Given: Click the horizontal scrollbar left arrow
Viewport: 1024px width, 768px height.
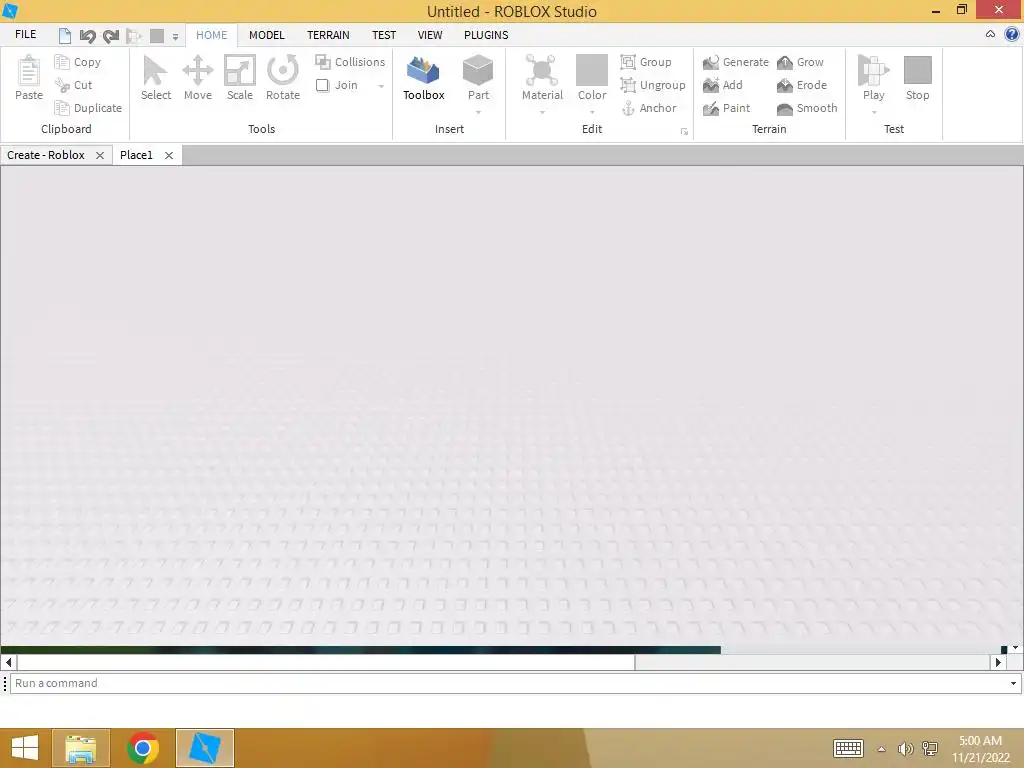Looking at the screenshot, I should pos(8,662).
